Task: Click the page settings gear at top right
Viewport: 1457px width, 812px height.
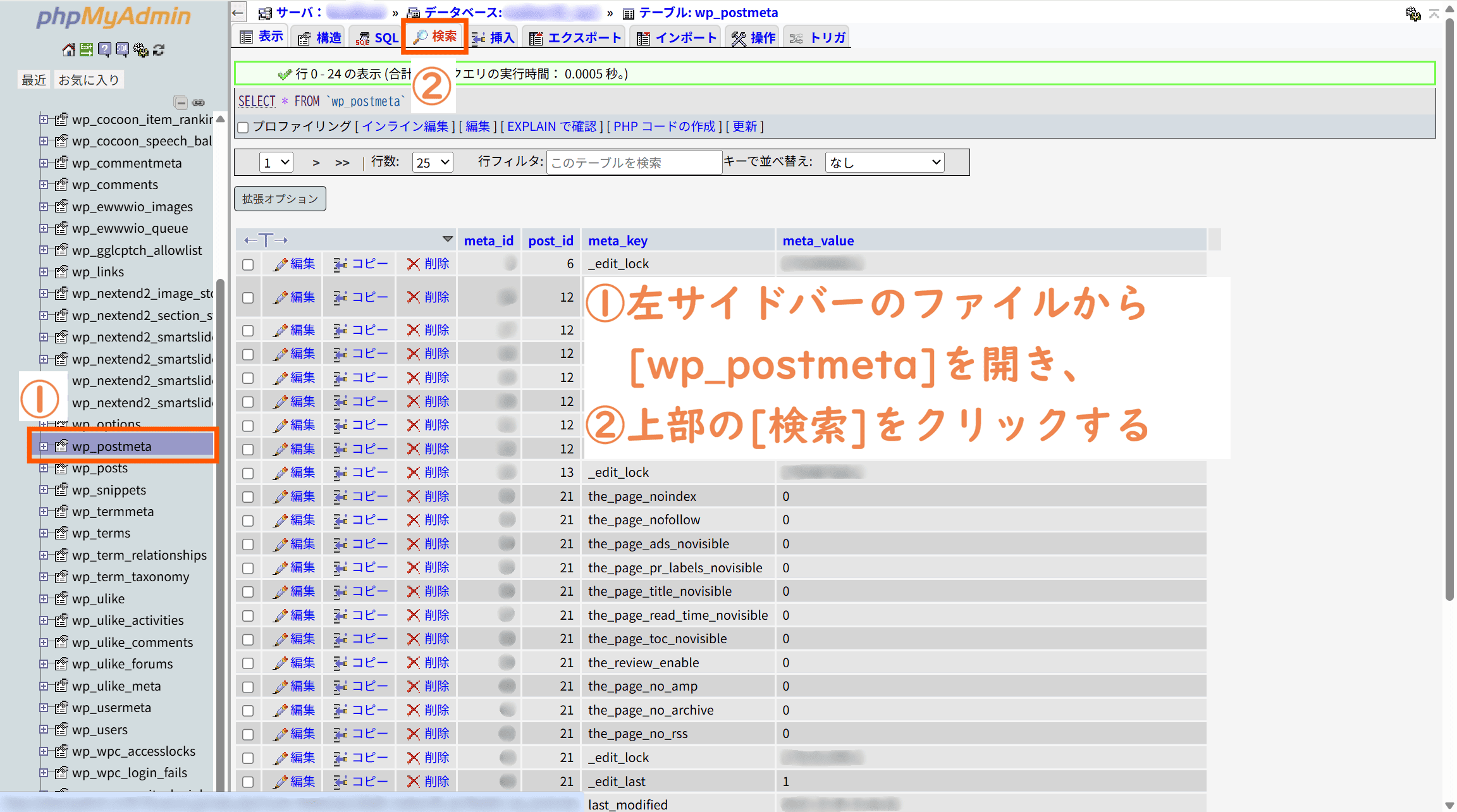Action: coord(1413,13)
